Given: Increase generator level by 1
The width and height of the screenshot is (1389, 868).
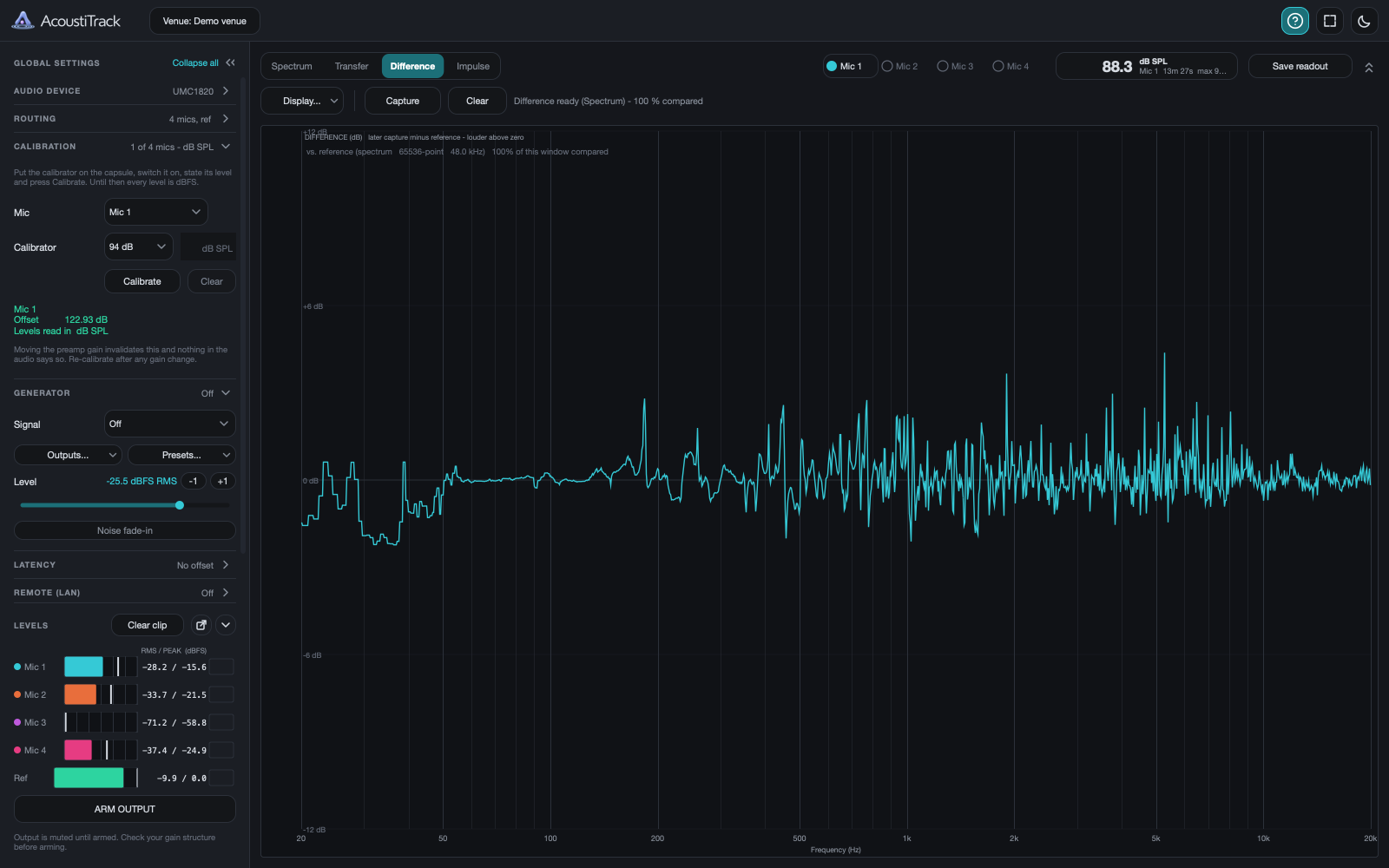Looking at the screenshot, I should pos(223,481).
